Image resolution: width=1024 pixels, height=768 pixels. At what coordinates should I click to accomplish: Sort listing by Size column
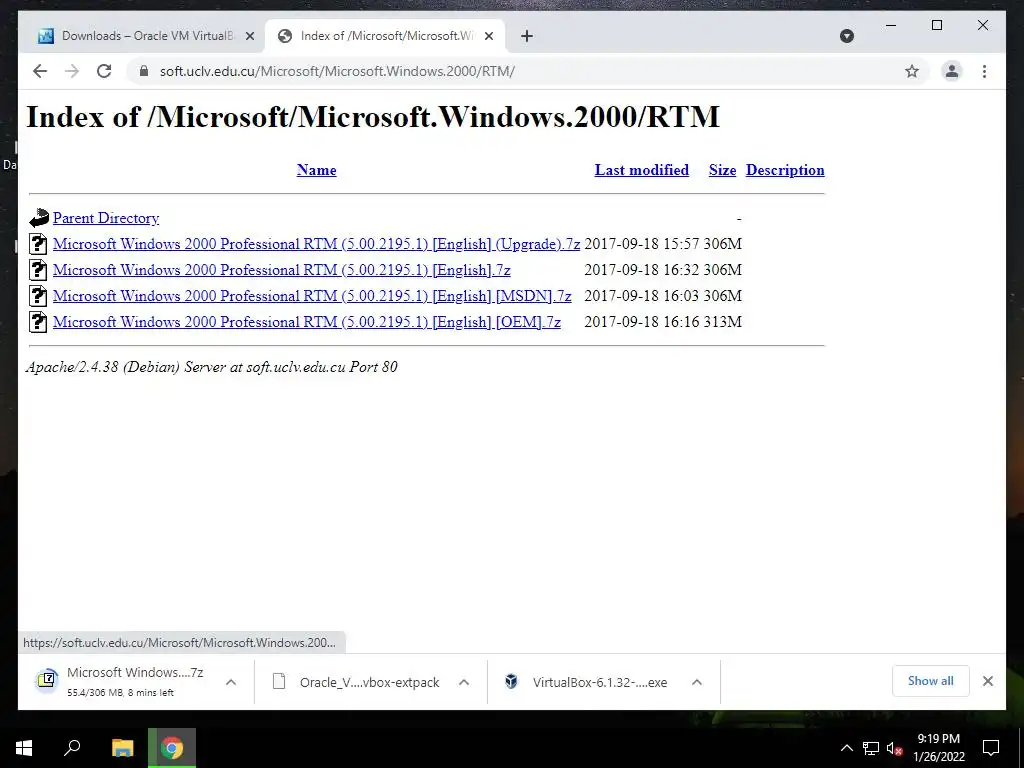pyautogui.click(x=722, y=170)
